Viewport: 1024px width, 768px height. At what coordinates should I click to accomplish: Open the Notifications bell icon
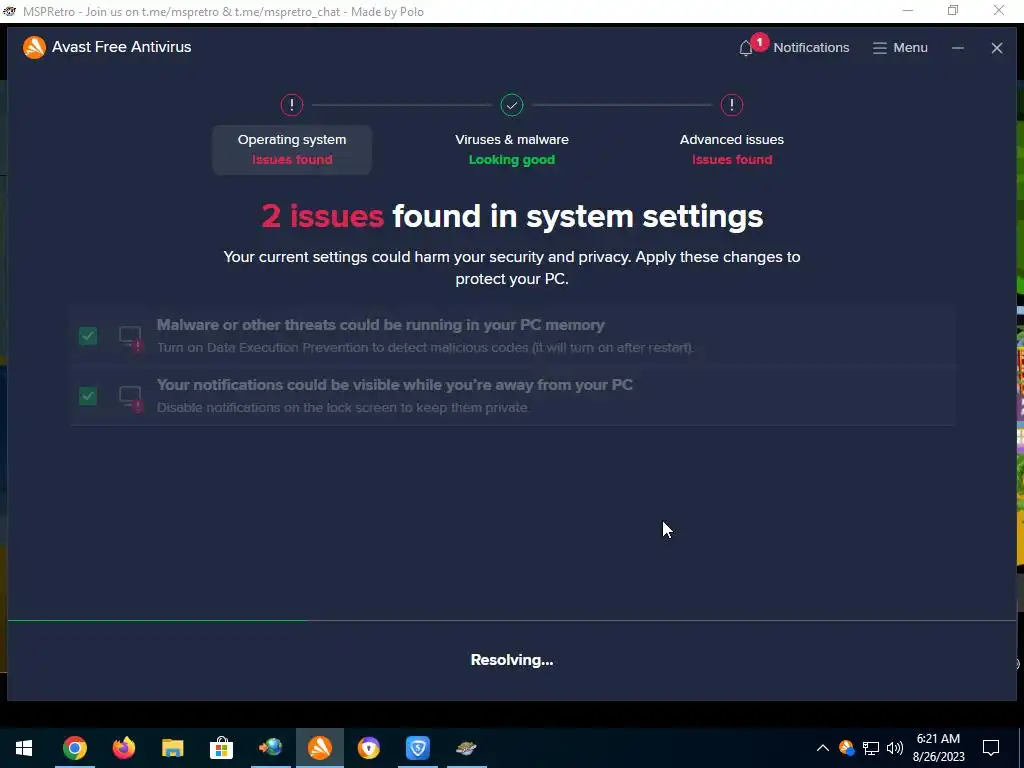[746, 48]
